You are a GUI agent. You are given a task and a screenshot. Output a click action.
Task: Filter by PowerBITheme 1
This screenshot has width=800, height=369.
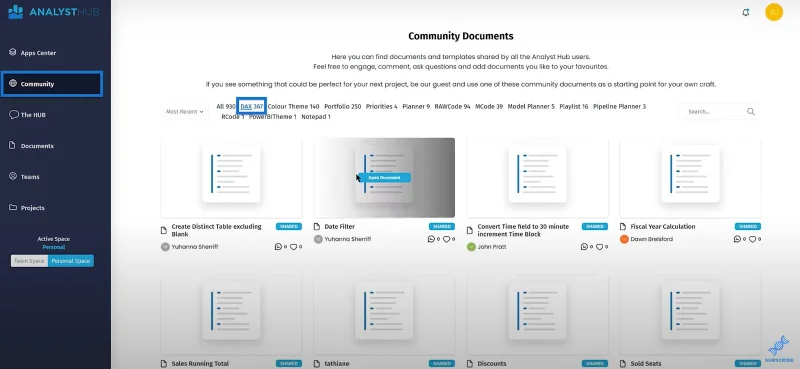(272, 116)
